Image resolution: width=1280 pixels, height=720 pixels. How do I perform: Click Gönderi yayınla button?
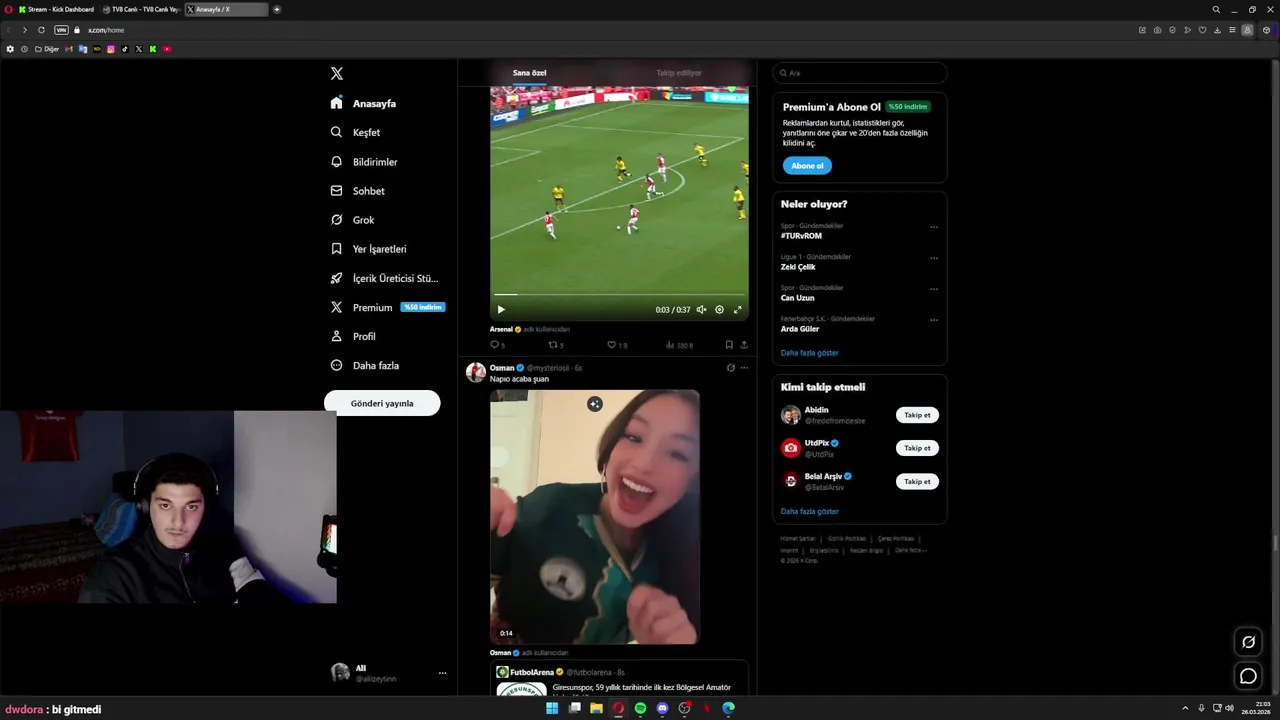point(382,403)
